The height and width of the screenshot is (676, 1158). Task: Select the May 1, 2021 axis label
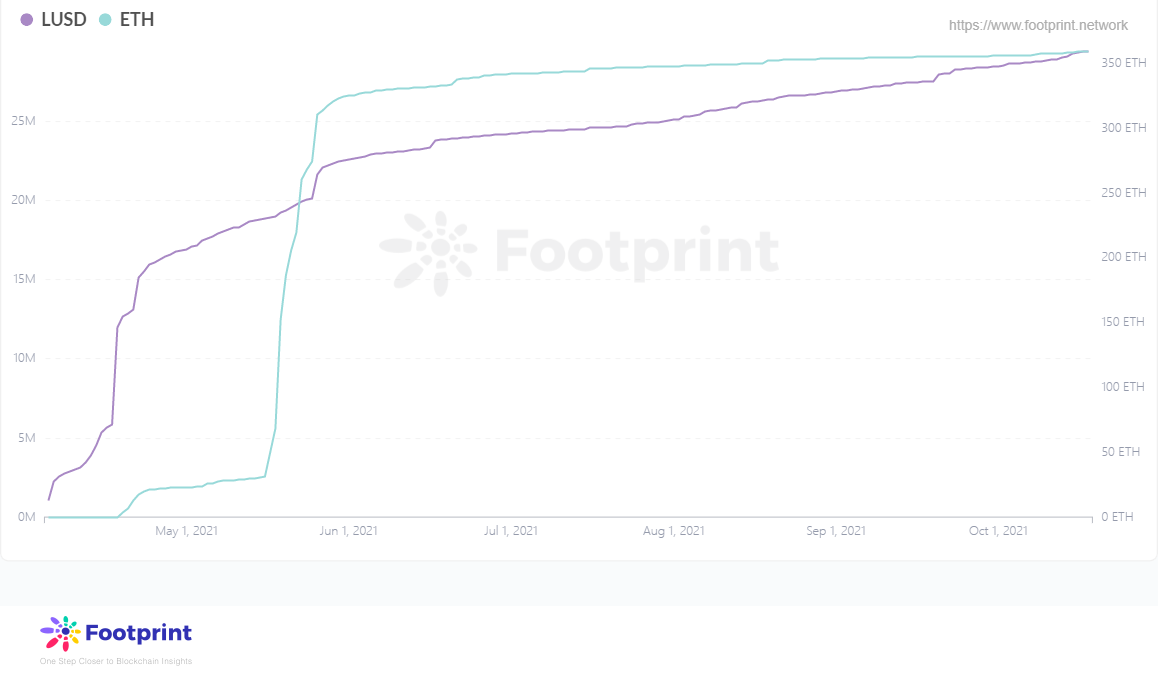click(186, 530)
